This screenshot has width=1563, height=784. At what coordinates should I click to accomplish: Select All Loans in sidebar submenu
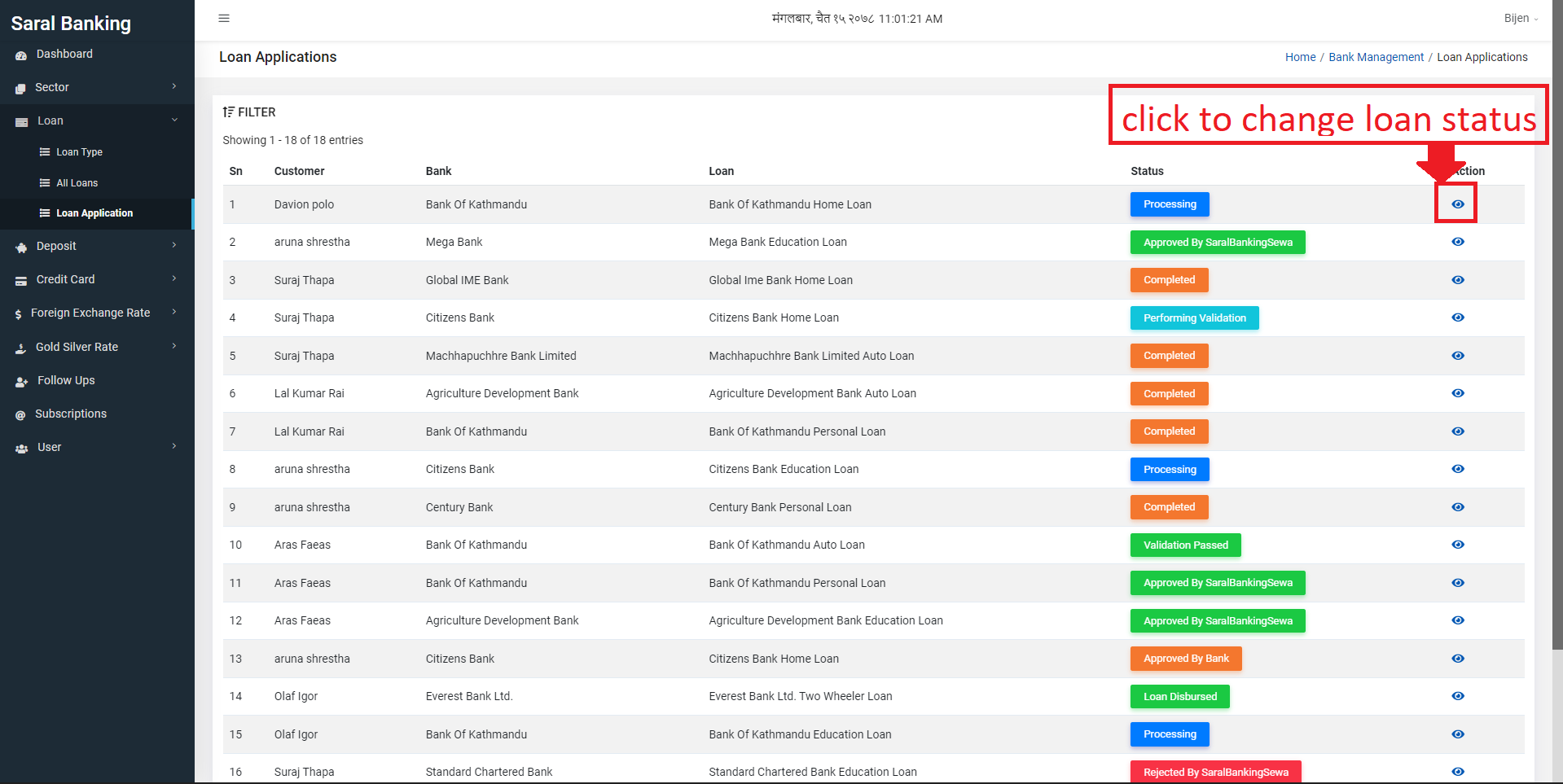point(77,183)
